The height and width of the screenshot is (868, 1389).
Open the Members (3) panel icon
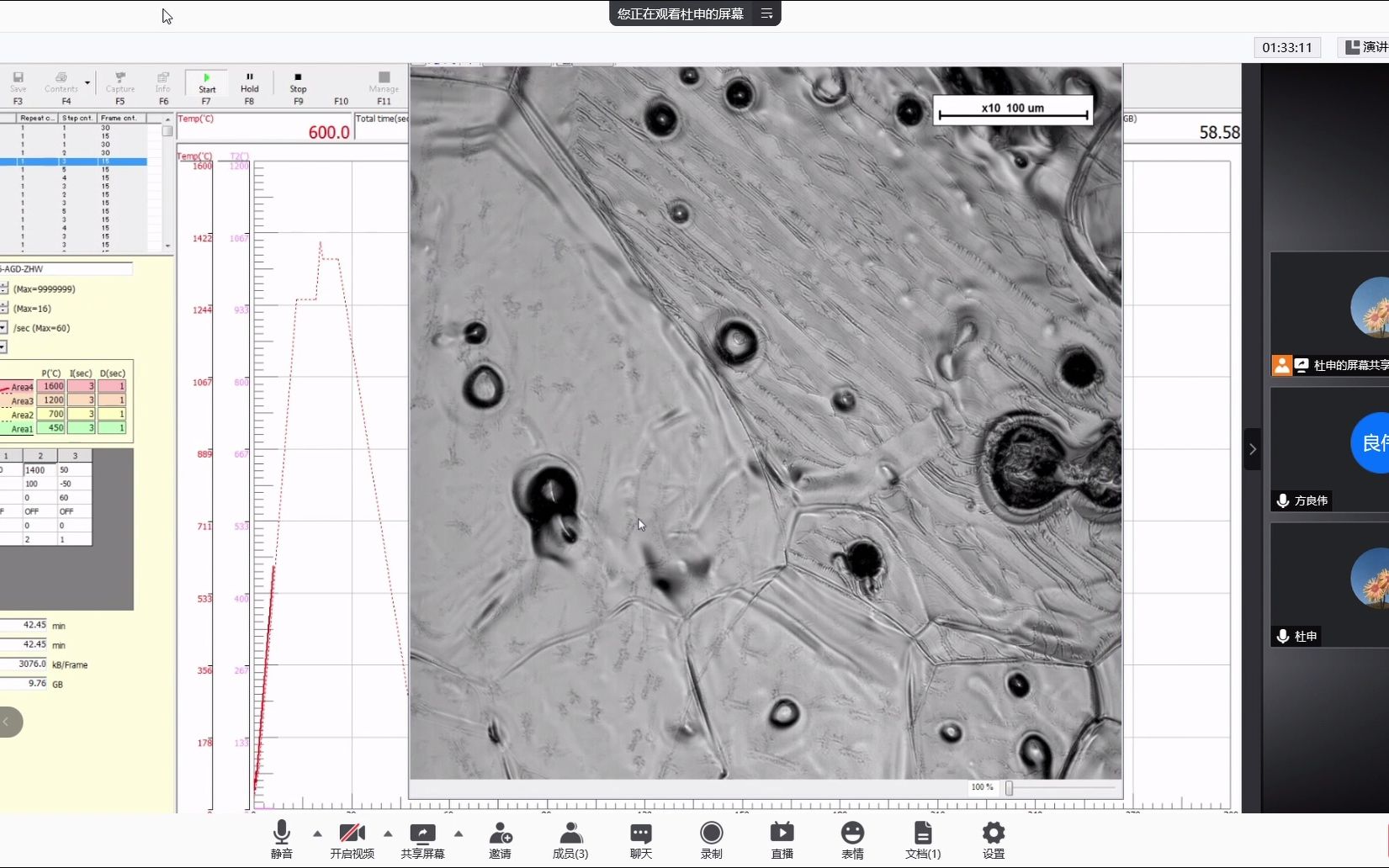(x=570, y=839)
